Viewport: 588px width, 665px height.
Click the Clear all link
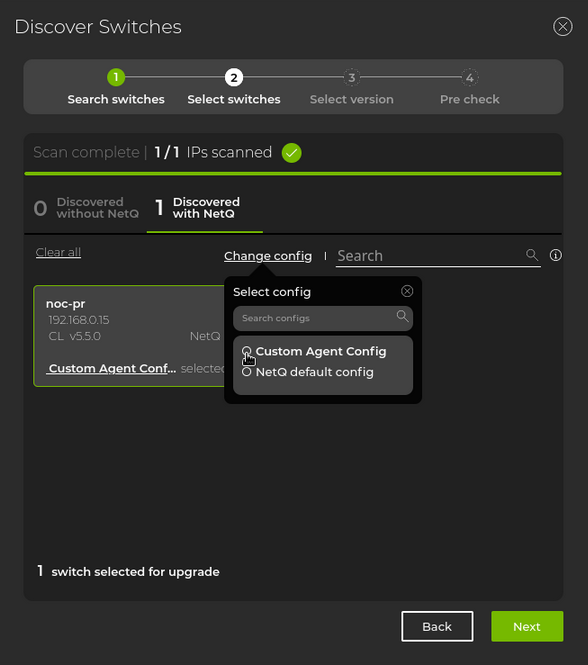58,252
